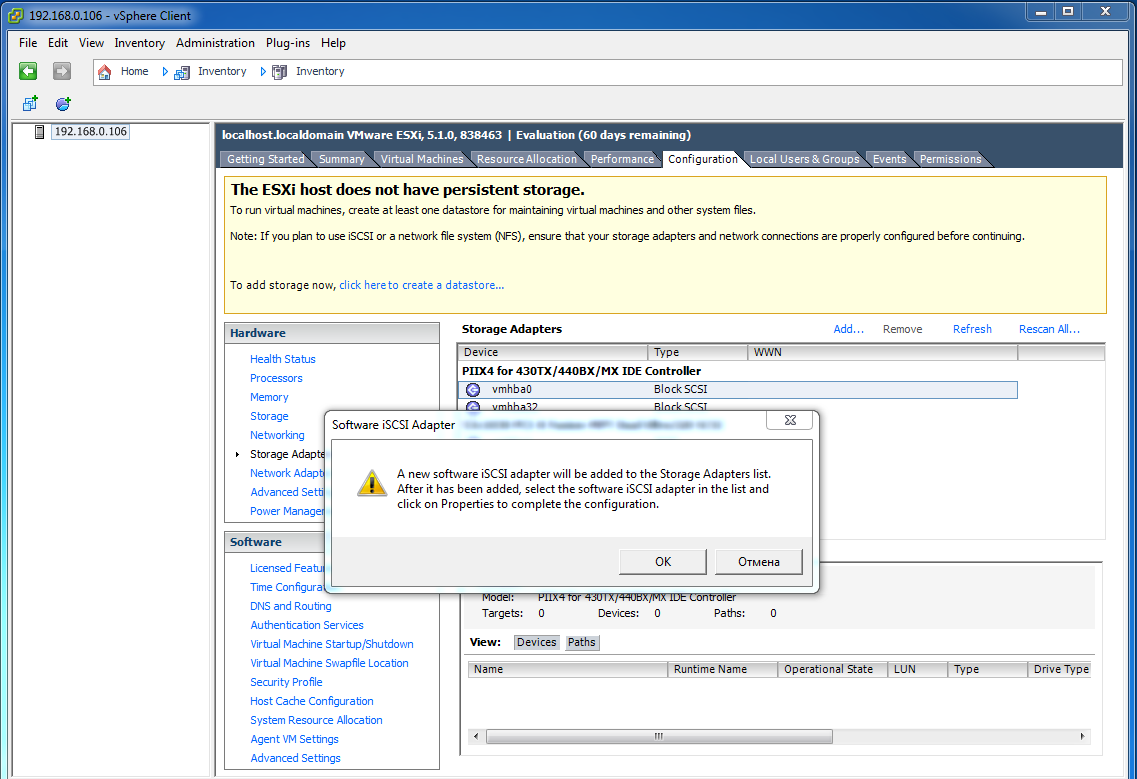Sort adapters by Type column header

click(x=698, y=353)
